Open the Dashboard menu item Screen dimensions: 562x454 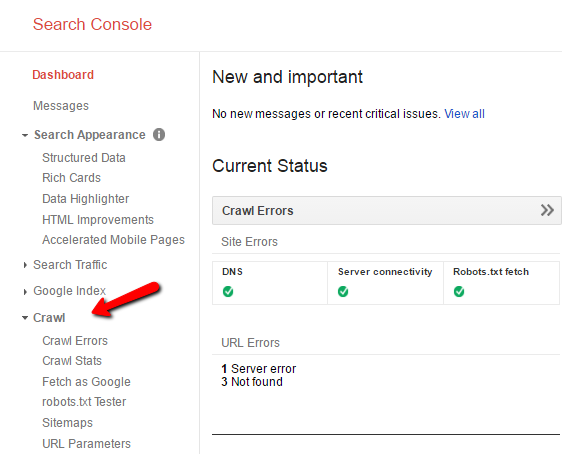[x=63, y=75]
